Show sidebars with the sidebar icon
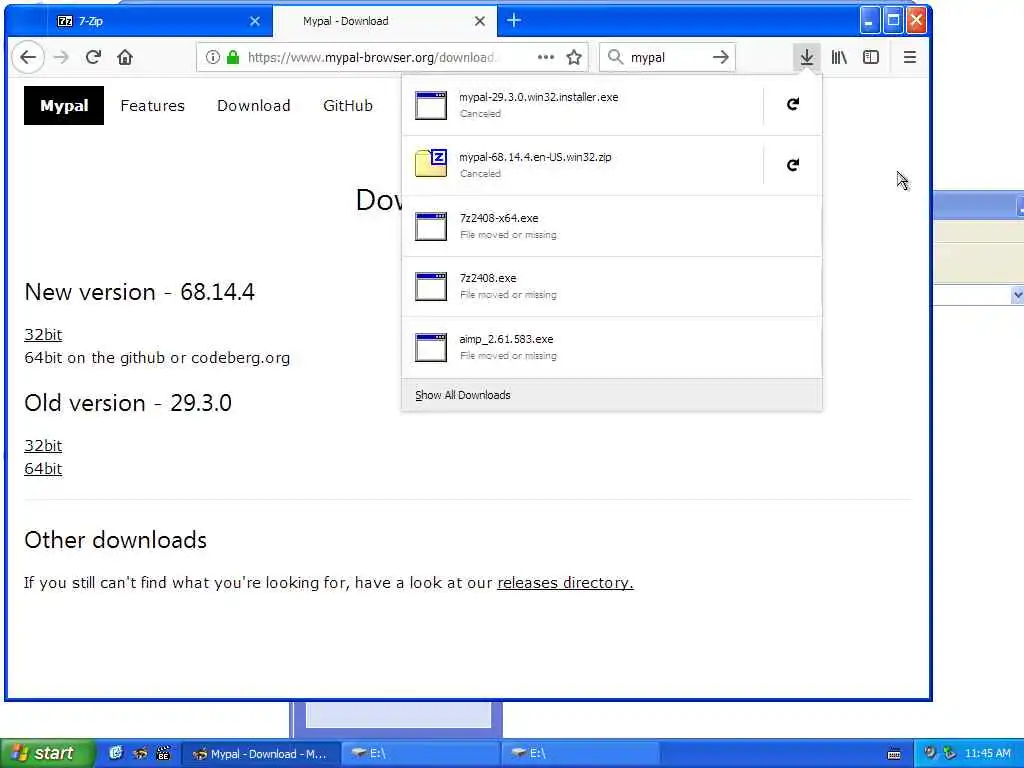This screenshot has width=1024, height=768. click(x=871, y=57)
